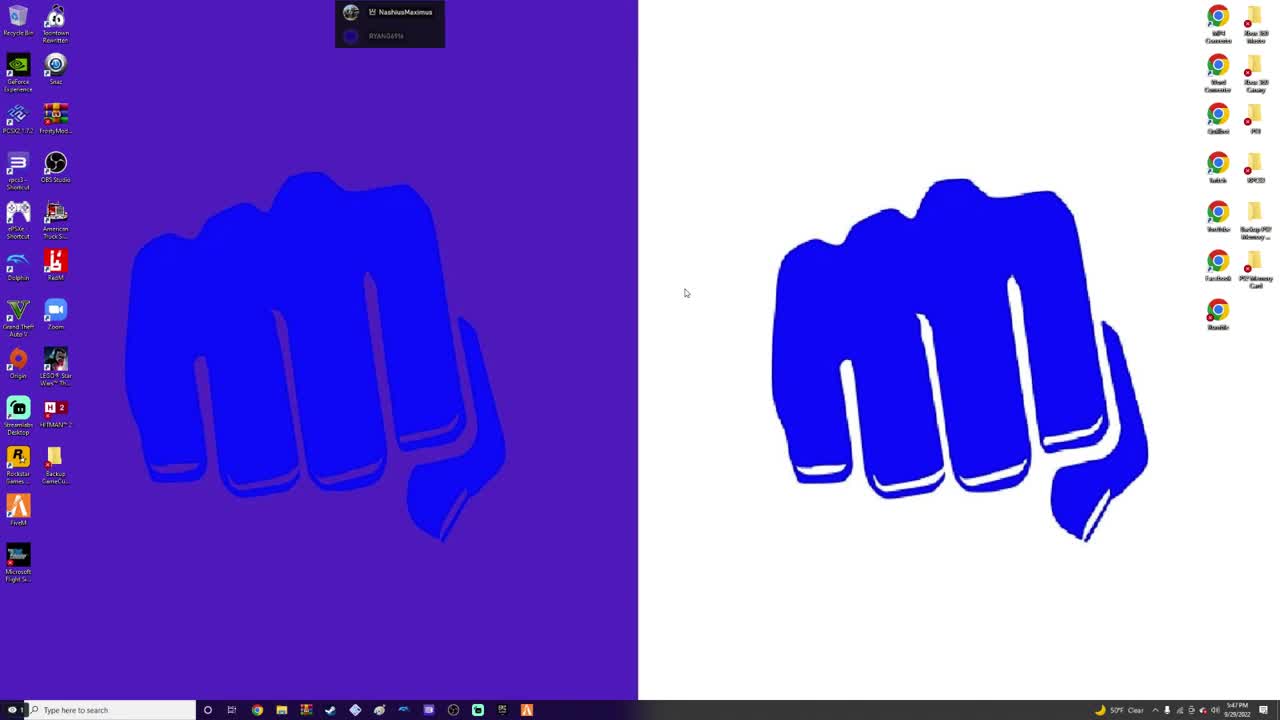This screenshot has width=1280, height=720.
Task: Open the Twitch Chrome shortcut
Action: coord(1218,168)
